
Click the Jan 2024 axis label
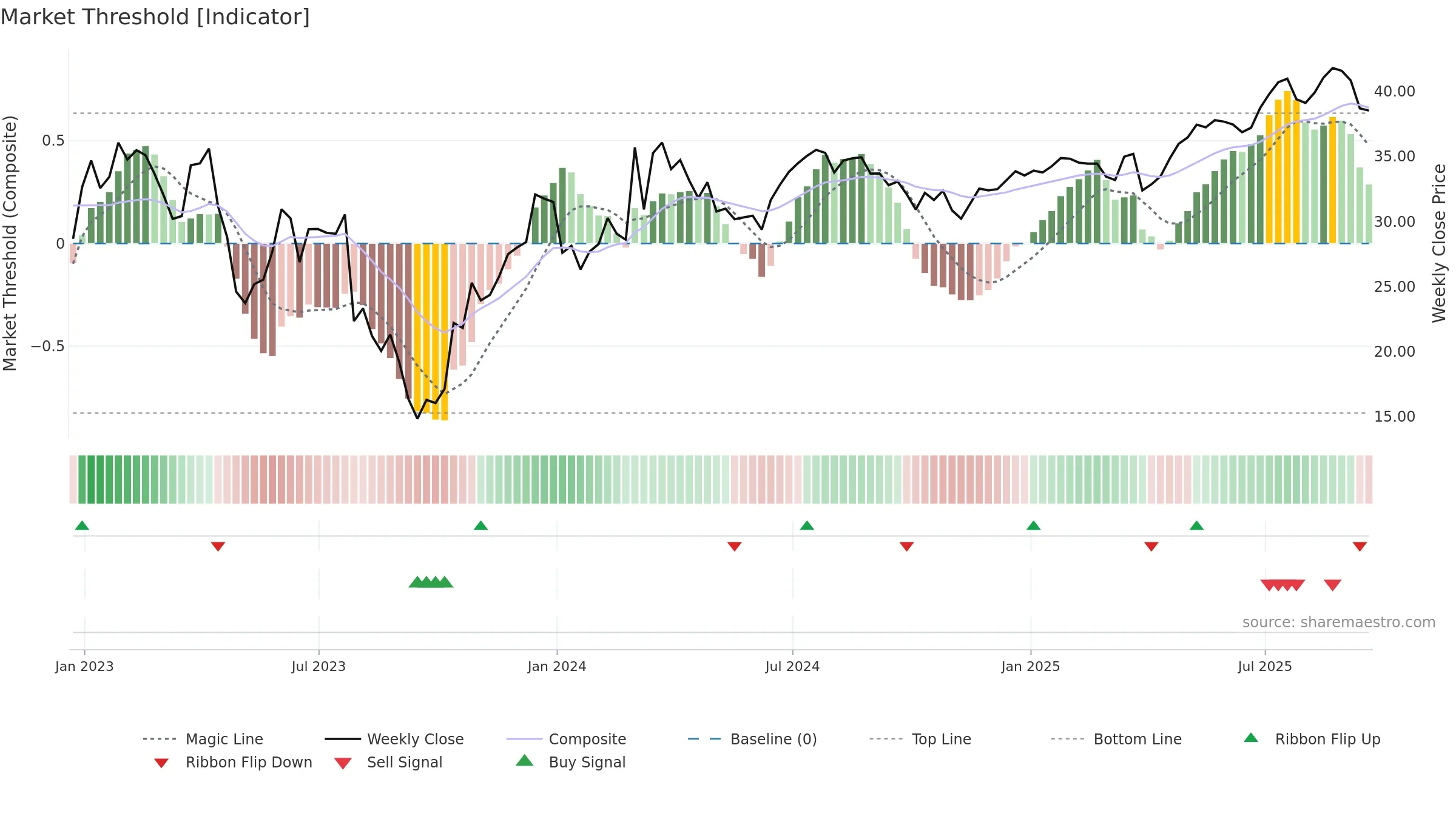[557, 667]
